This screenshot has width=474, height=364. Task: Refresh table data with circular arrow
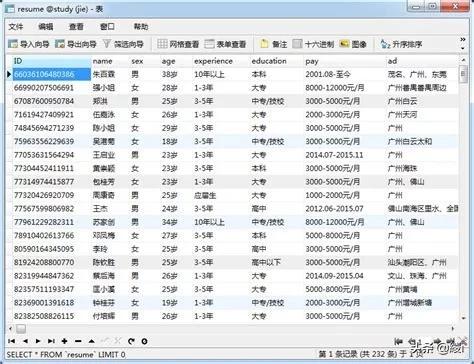click(x=131, y=341)
